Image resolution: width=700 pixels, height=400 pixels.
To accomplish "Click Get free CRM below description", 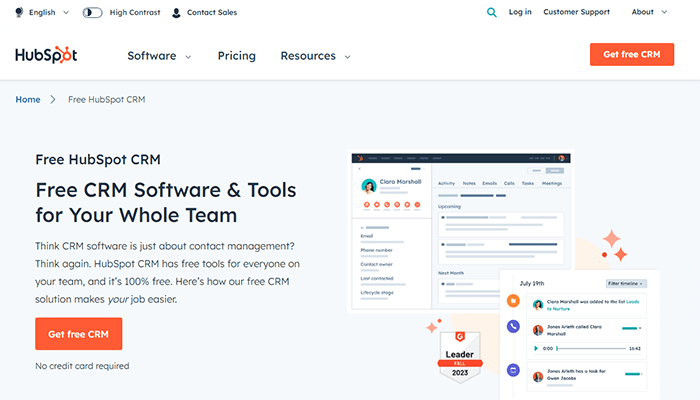I will pyautogui.click(x=78, y=334).
